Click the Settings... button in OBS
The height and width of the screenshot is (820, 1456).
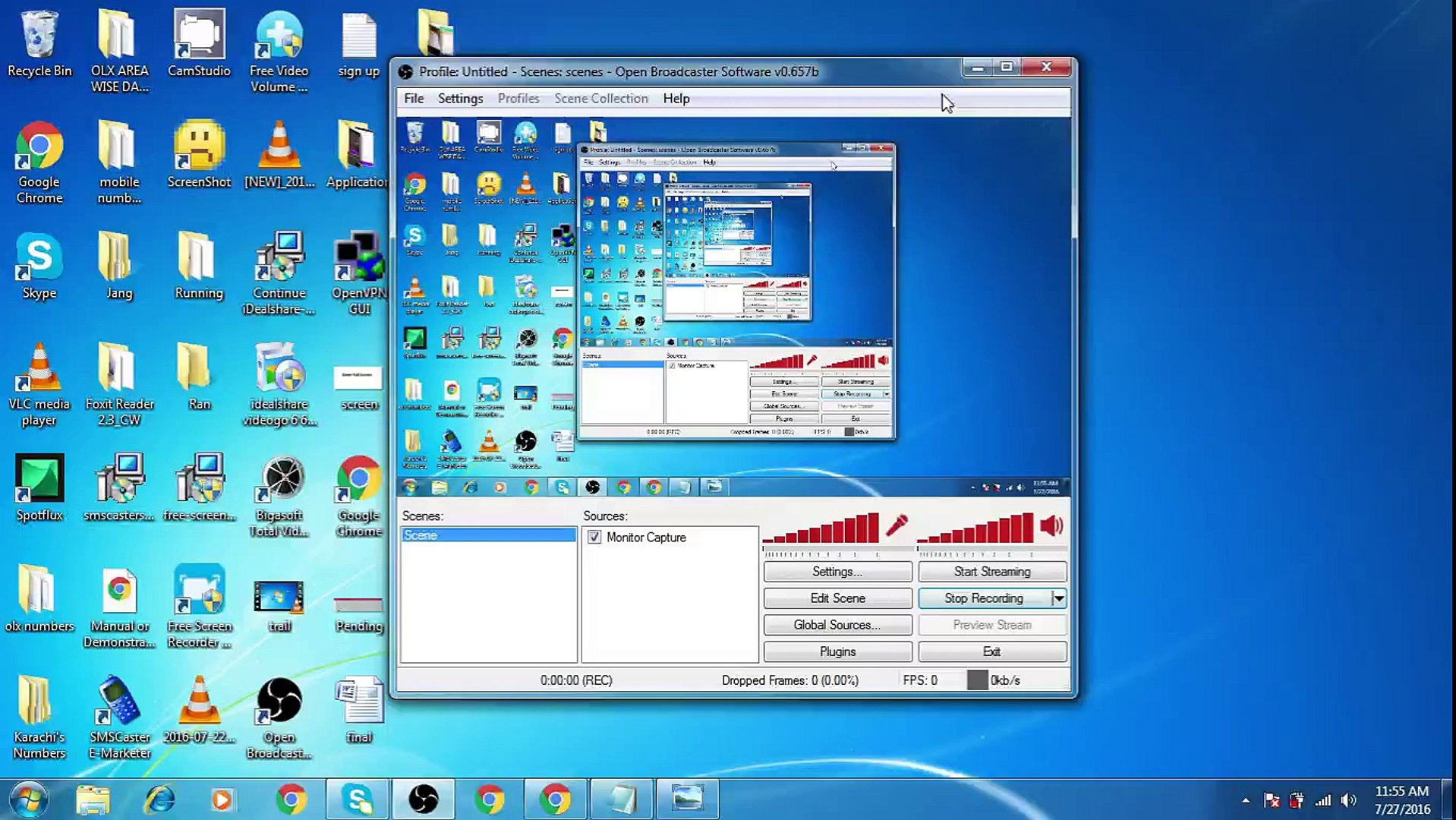tap(837, 572)
